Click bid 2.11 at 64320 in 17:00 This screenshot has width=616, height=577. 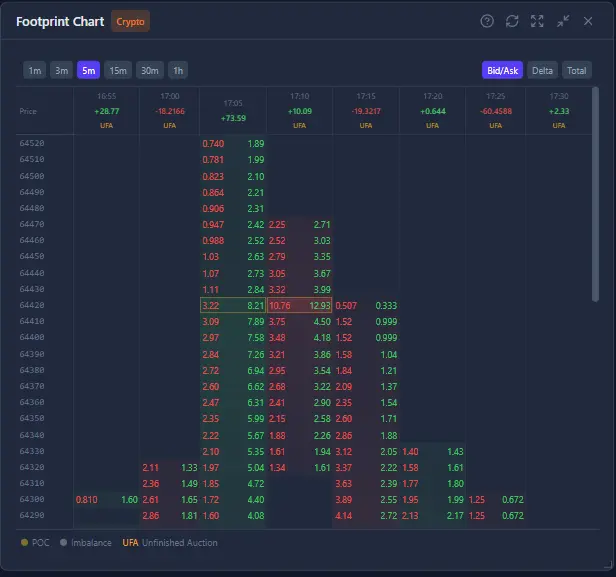click(x=150, y=468)
